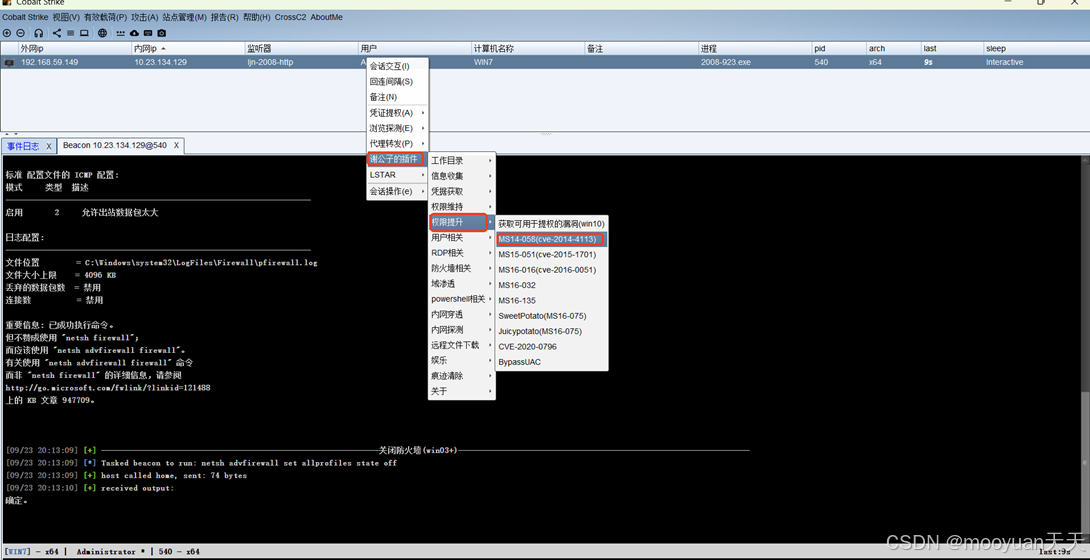The width and height of the screenshot is (1090, 560).
Task: Choose the MS16-135 entry
Action: pyautogui.click(x=552, y=300)
